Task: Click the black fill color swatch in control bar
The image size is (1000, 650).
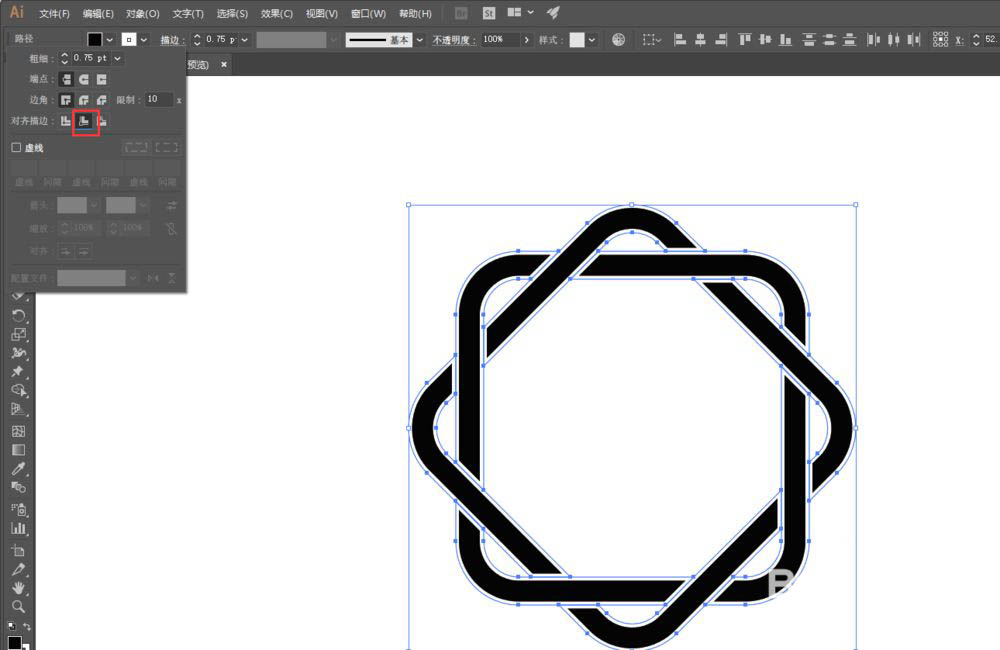Action: tap(95, 39)
